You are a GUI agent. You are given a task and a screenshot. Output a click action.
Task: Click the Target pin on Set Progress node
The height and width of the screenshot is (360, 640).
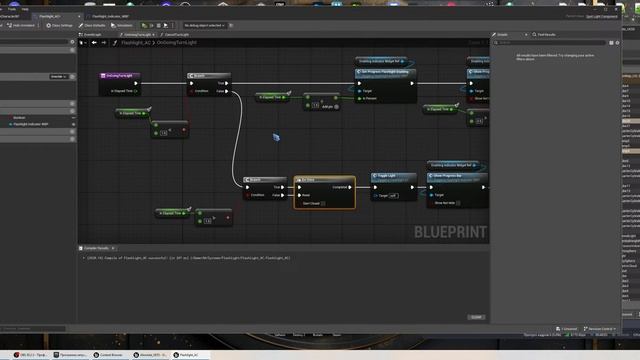360,91
